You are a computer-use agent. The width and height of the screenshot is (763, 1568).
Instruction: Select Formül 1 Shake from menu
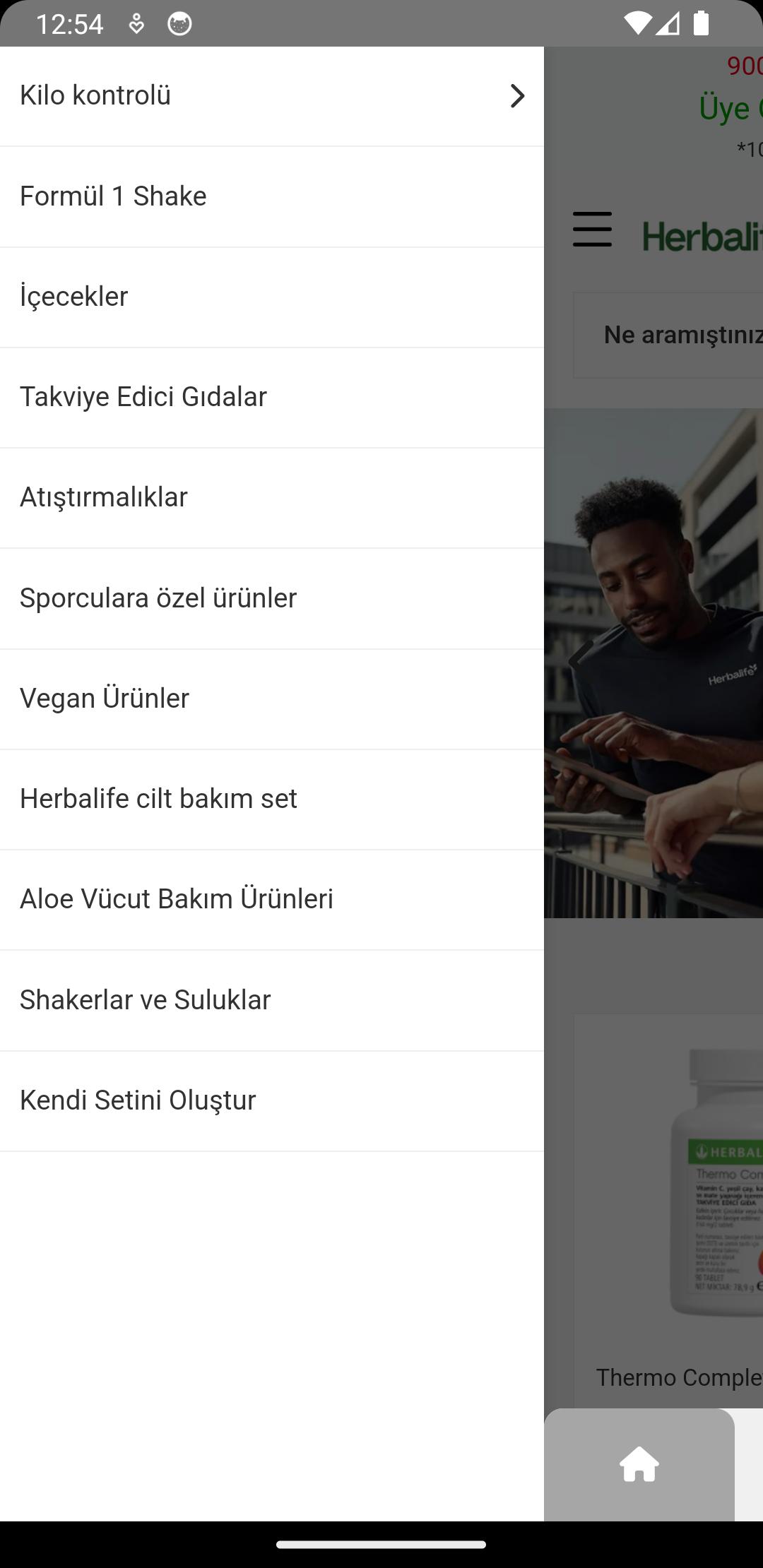[272, 197]
